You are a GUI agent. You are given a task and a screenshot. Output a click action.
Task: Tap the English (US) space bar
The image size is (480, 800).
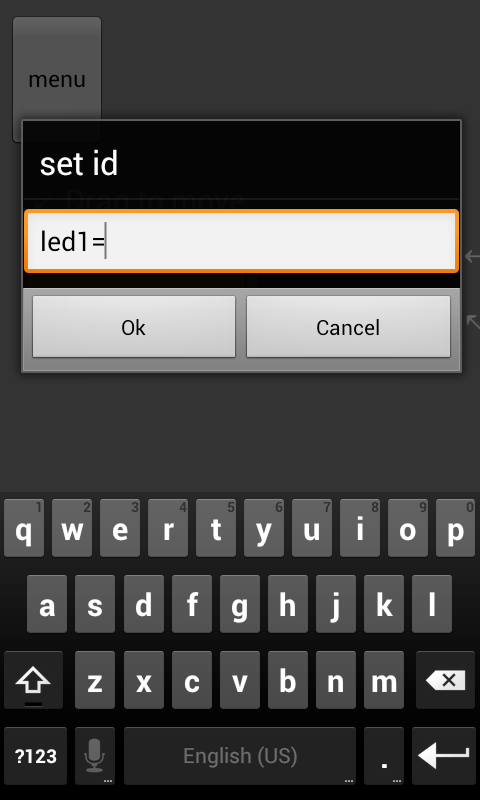point(240,756)
